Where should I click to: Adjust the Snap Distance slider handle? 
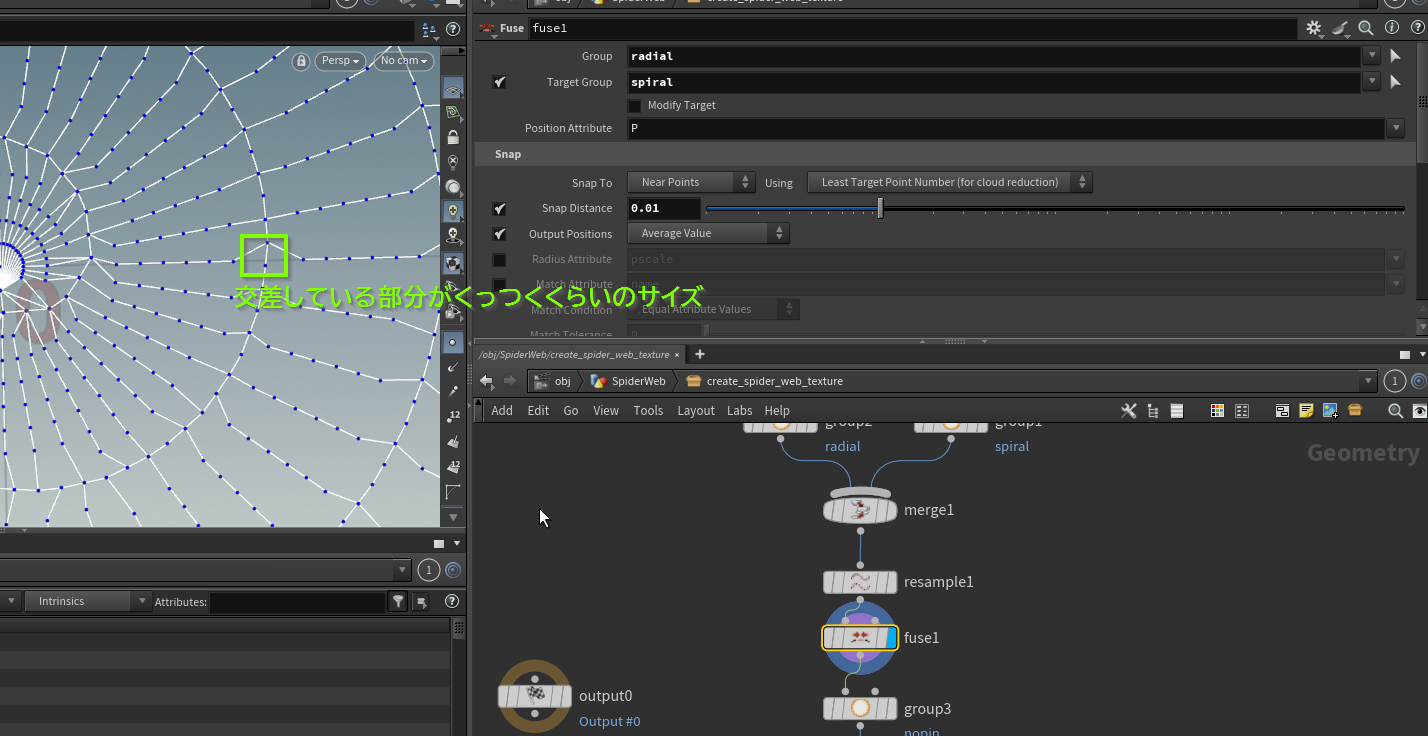[880, 208]
